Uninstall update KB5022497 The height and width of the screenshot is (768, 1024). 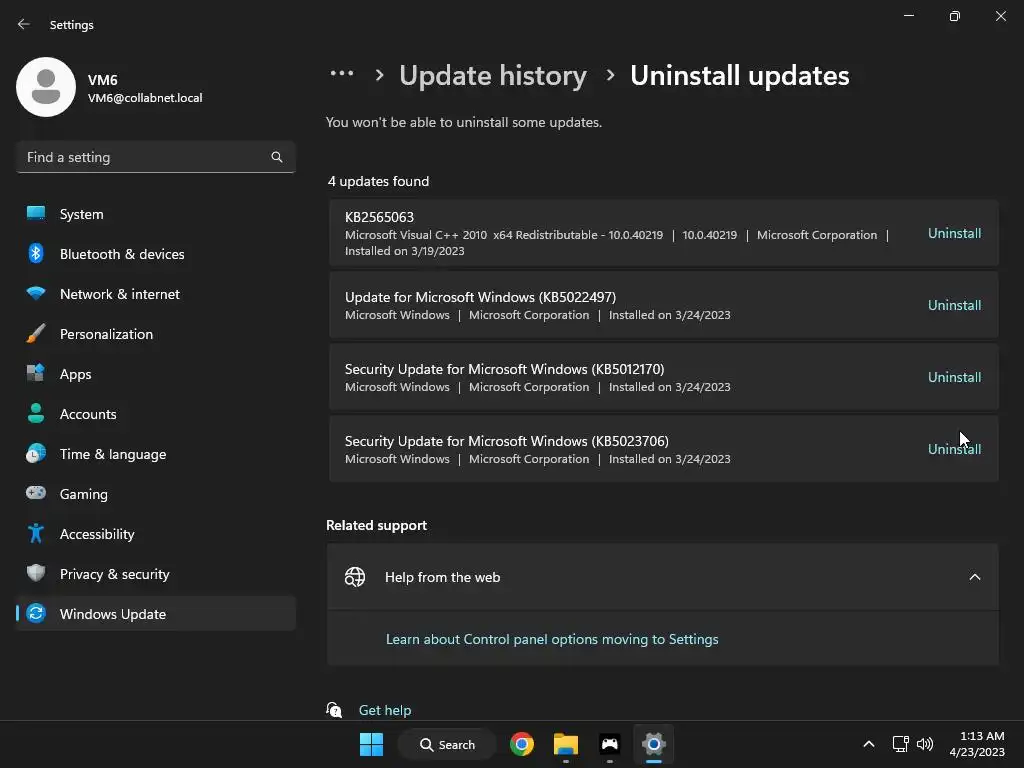click(954, 305)
